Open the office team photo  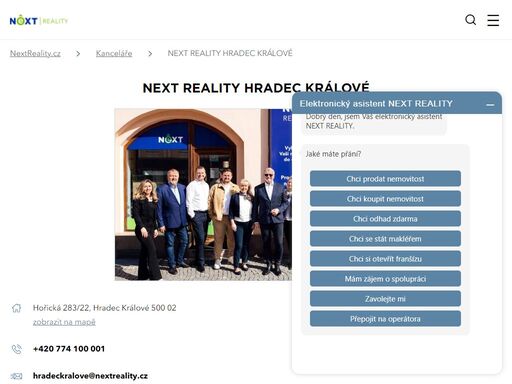203,195
